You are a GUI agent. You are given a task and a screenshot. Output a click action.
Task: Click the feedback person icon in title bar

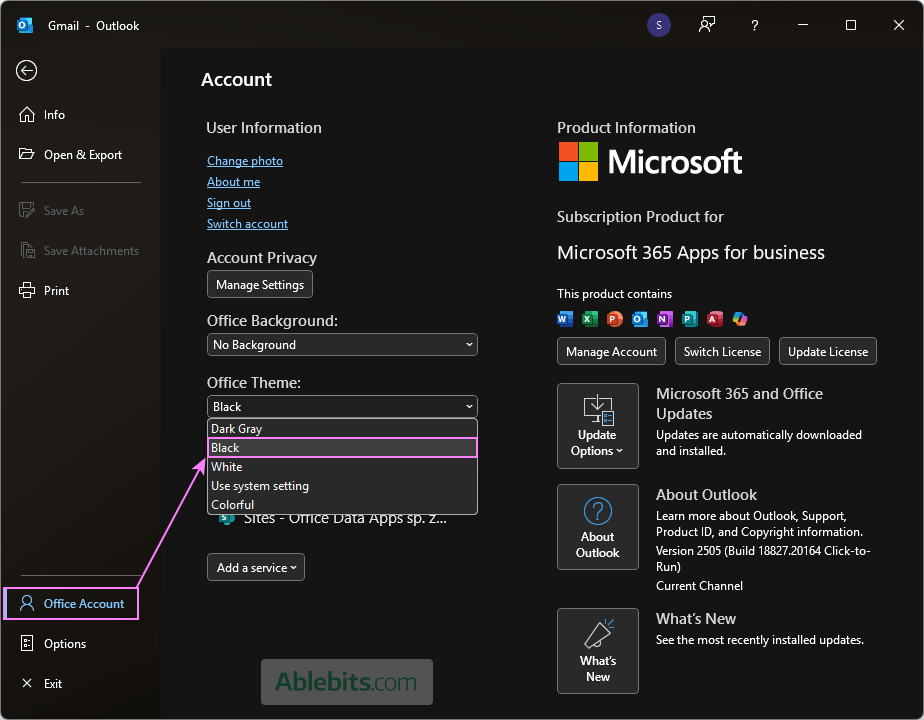click(x=707, y=25)
